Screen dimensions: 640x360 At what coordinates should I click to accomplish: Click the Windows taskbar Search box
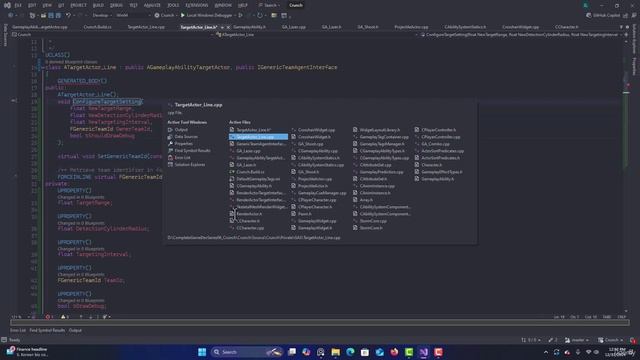pyautogui.click(x=247, y=352)
